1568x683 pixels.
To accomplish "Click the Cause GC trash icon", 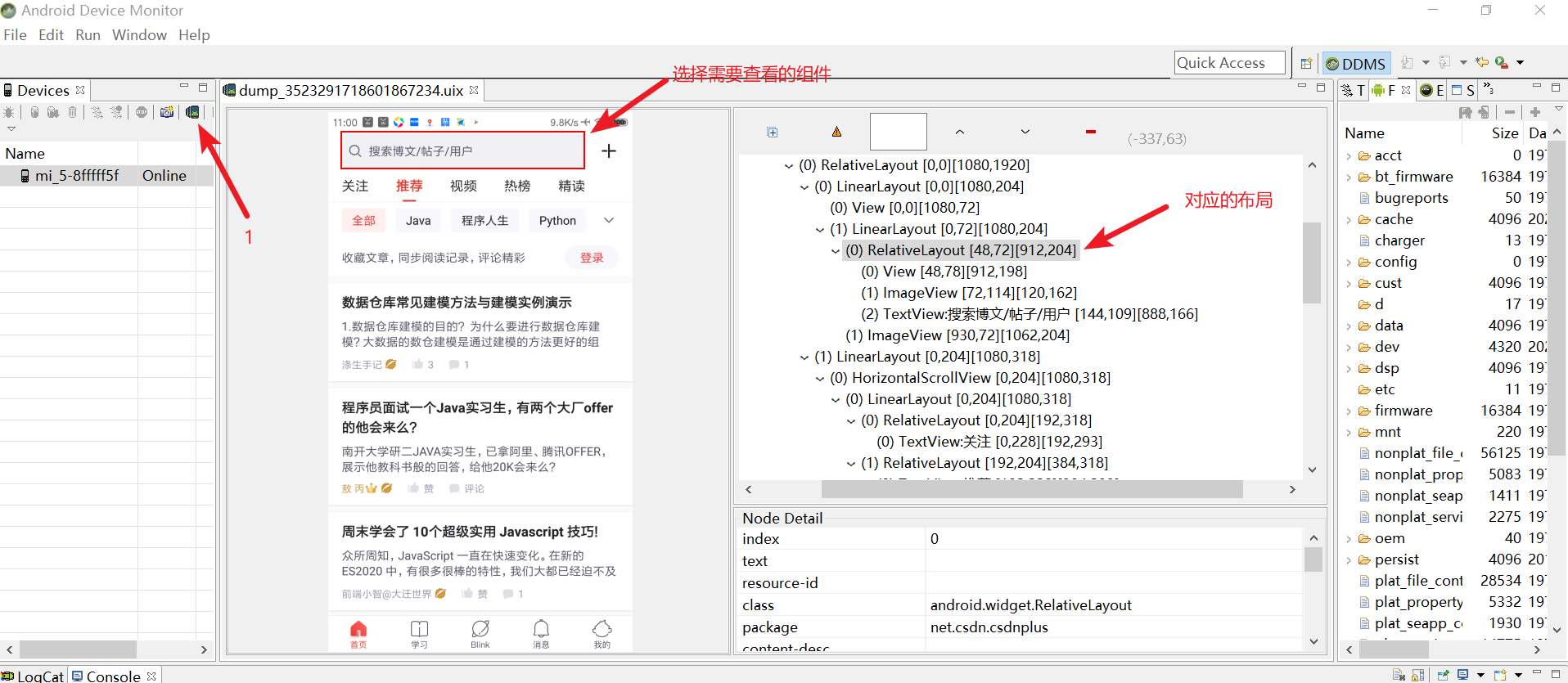I will point(72,112).
